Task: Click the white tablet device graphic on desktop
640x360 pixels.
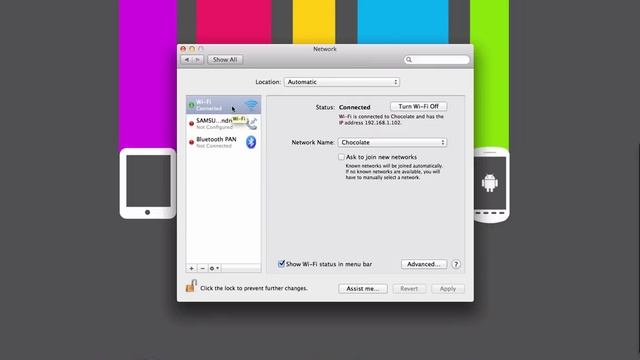Action: tap(148, 184)
